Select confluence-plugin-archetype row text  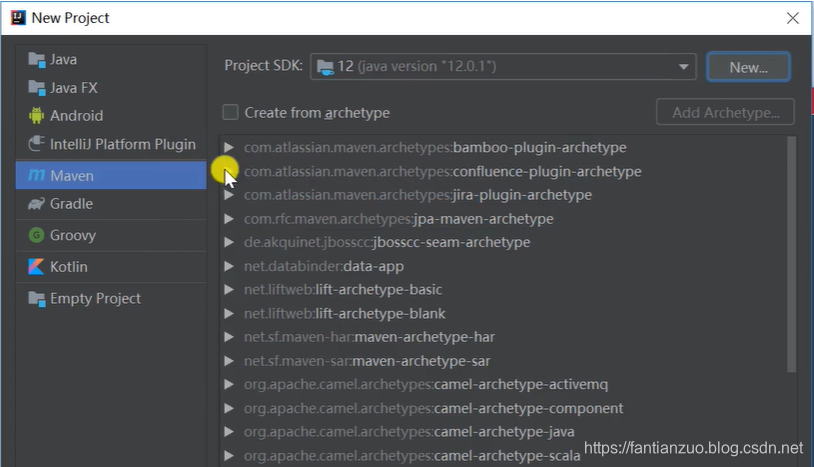443,171
